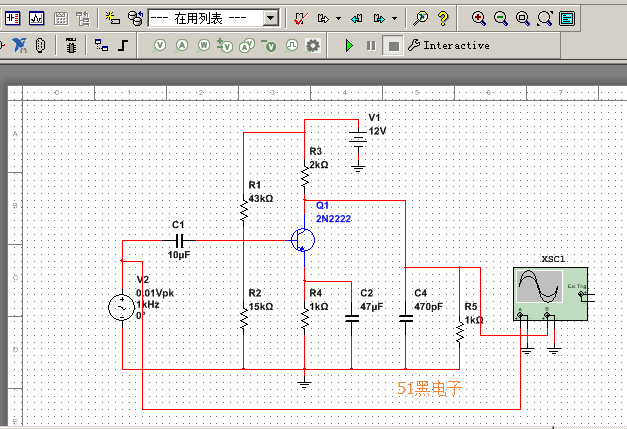Place a Current probe (A)

click(x=182, y=45)
